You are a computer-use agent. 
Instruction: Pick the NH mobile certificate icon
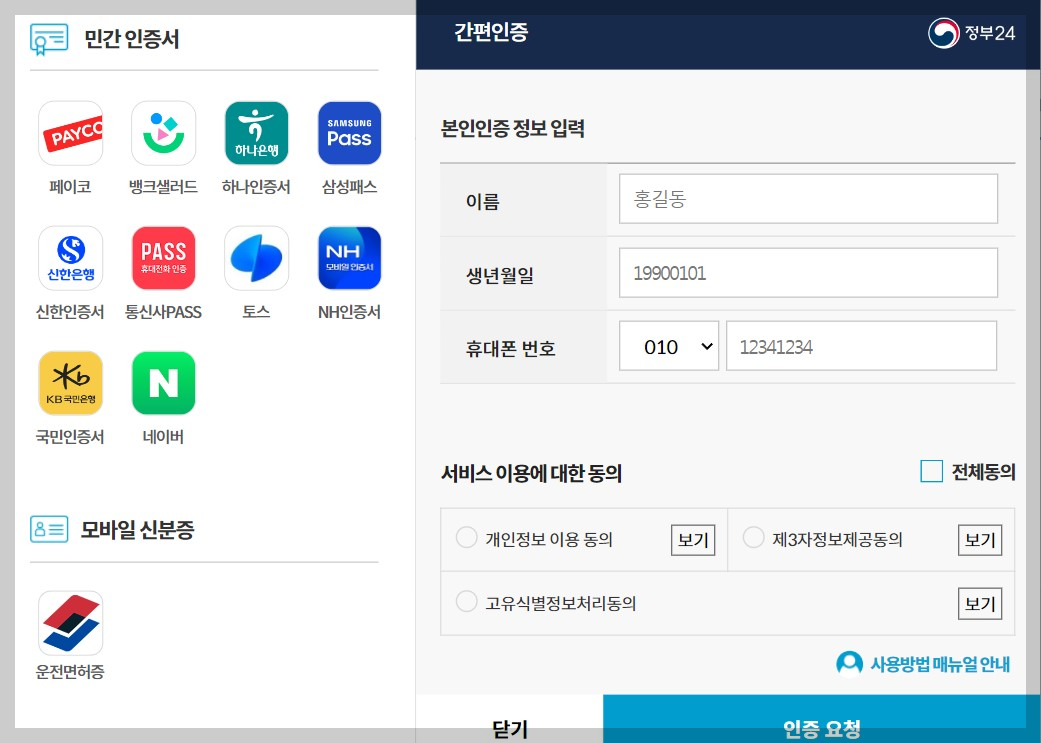click(x=349, y=258)
